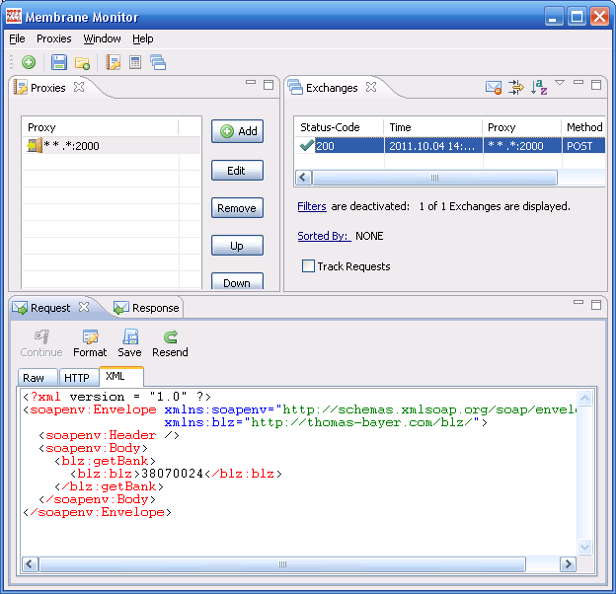Click the Edit proxy button

[x=237, y=170]
